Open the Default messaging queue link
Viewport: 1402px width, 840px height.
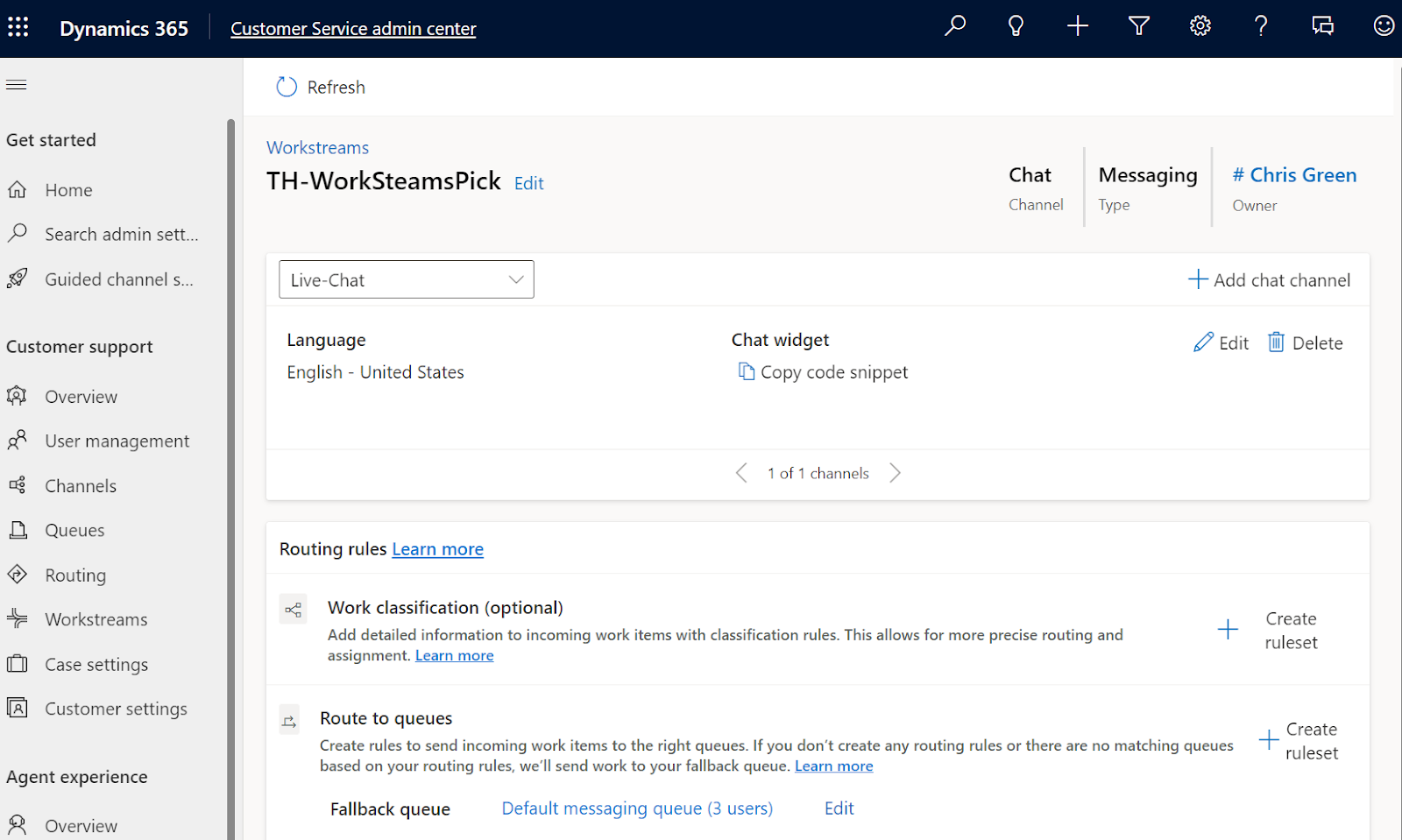[x=637, y=808]
